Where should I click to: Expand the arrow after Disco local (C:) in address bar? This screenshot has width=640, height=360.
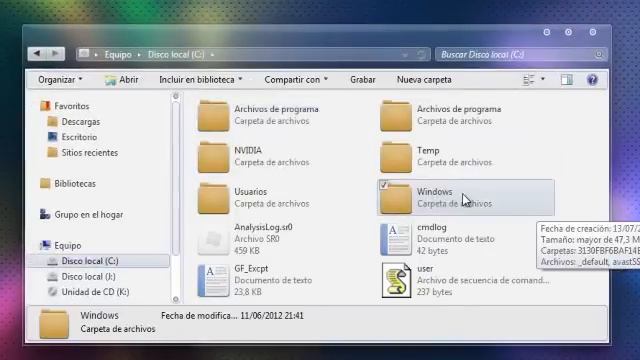[x=212, y=54]
